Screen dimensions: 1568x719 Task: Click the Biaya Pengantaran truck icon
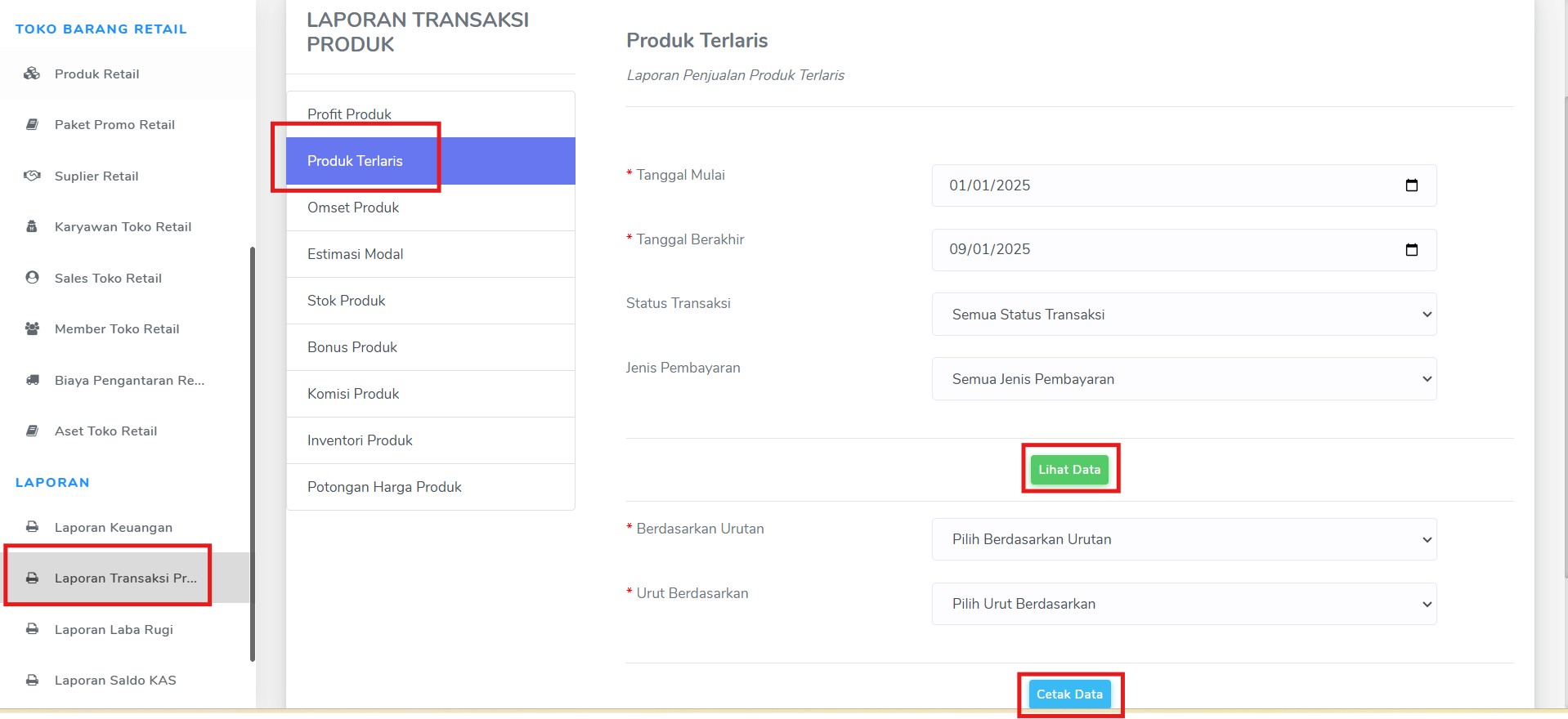(x=32, y=380)
